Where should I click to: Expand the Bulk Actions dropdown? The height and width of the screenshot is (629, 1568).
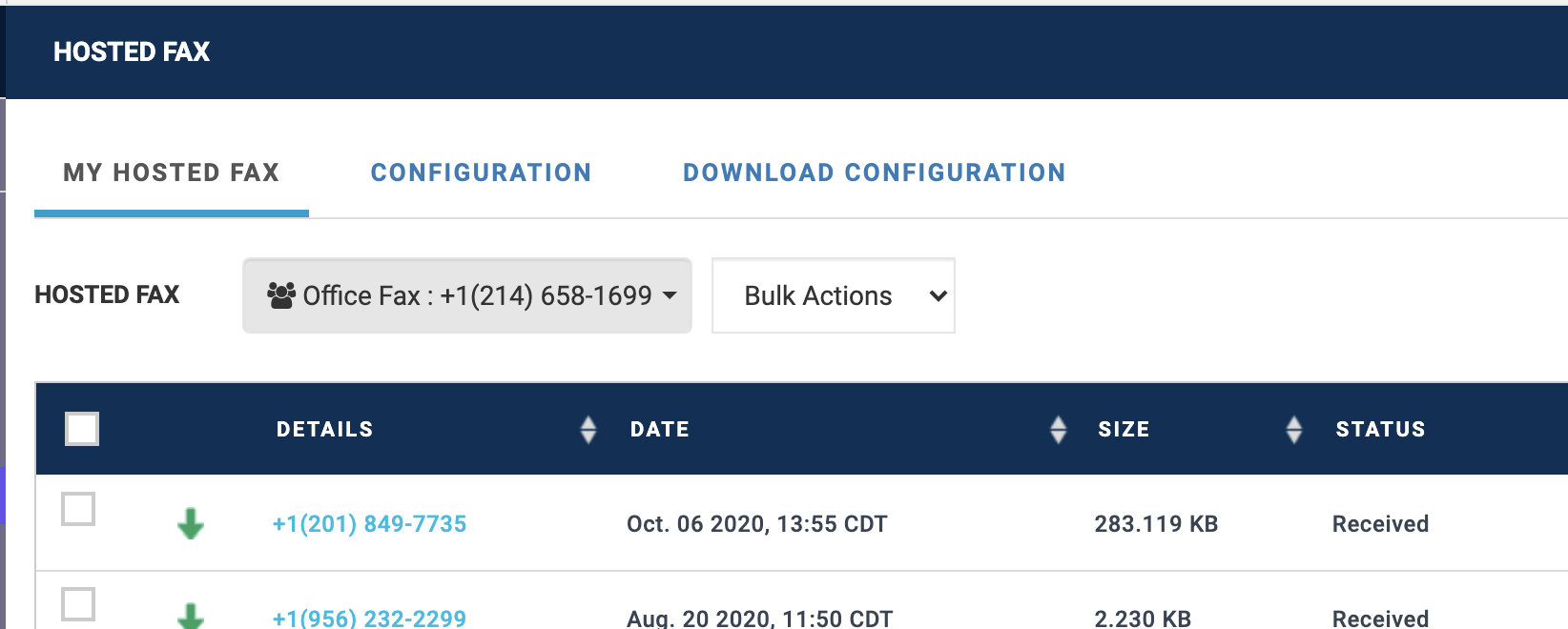833,295
